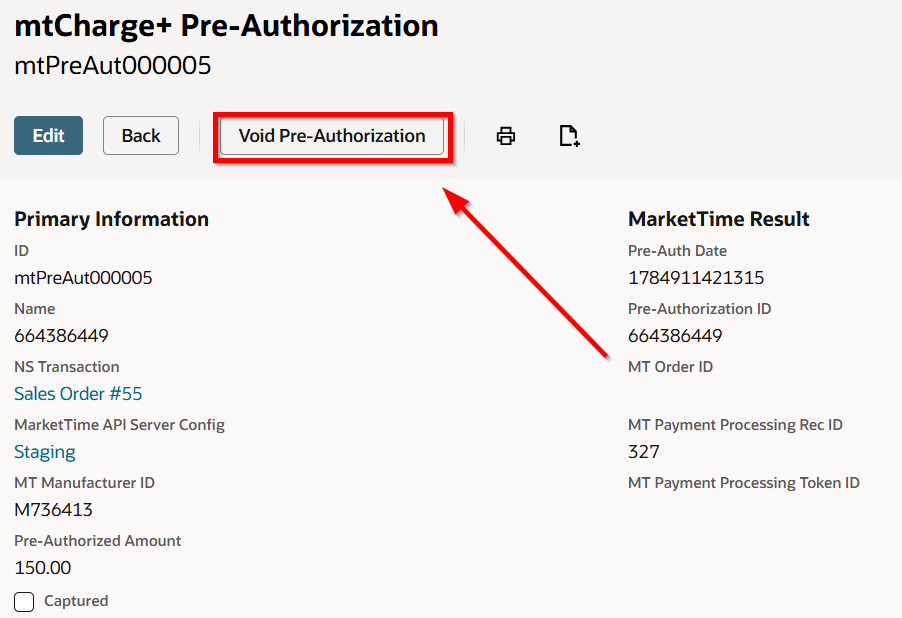
Task: Click the Pre-Authorized Amount value 150.00
Action: tap(43, 568)
